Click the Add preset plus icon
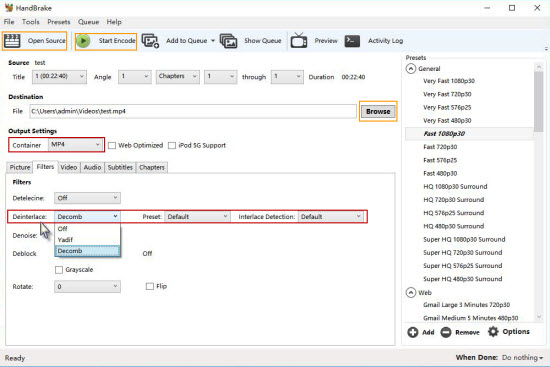Screen dimensions: 550x367 tap(412, 332)
